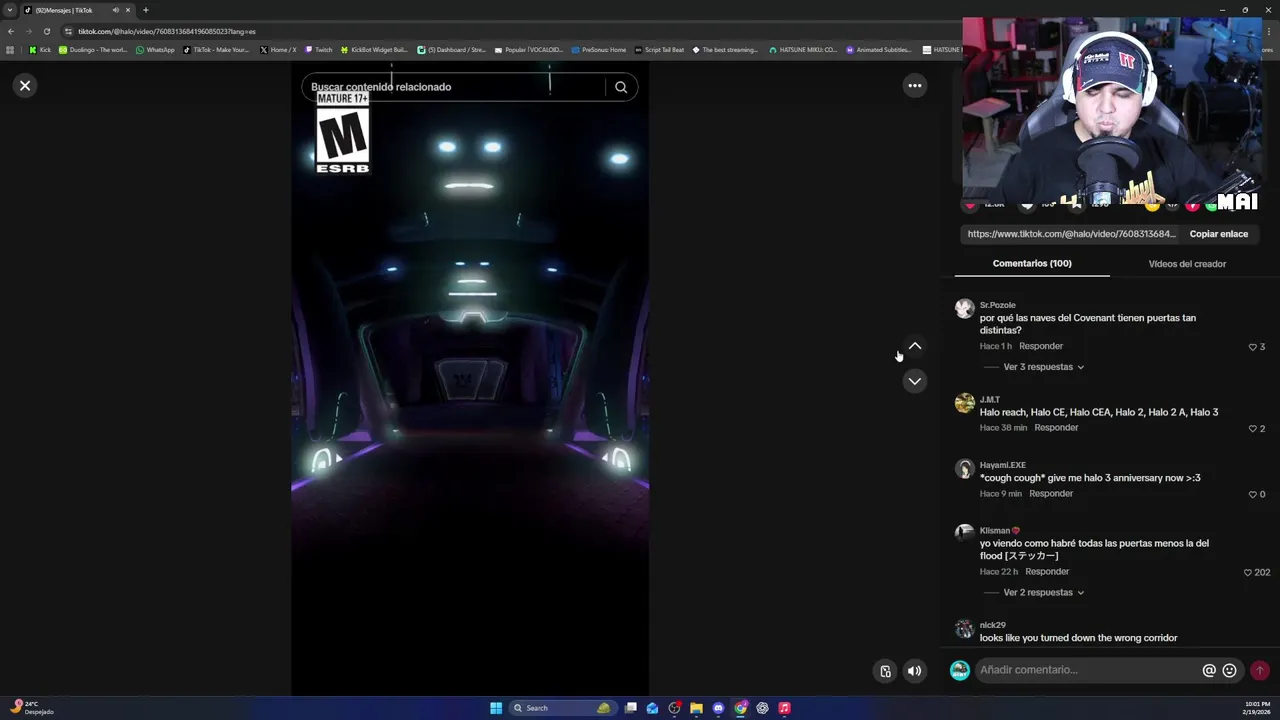Open the WhatsApp bookmark
Image resolution: width=1280 pixels, height=720 pixels.
155,50
